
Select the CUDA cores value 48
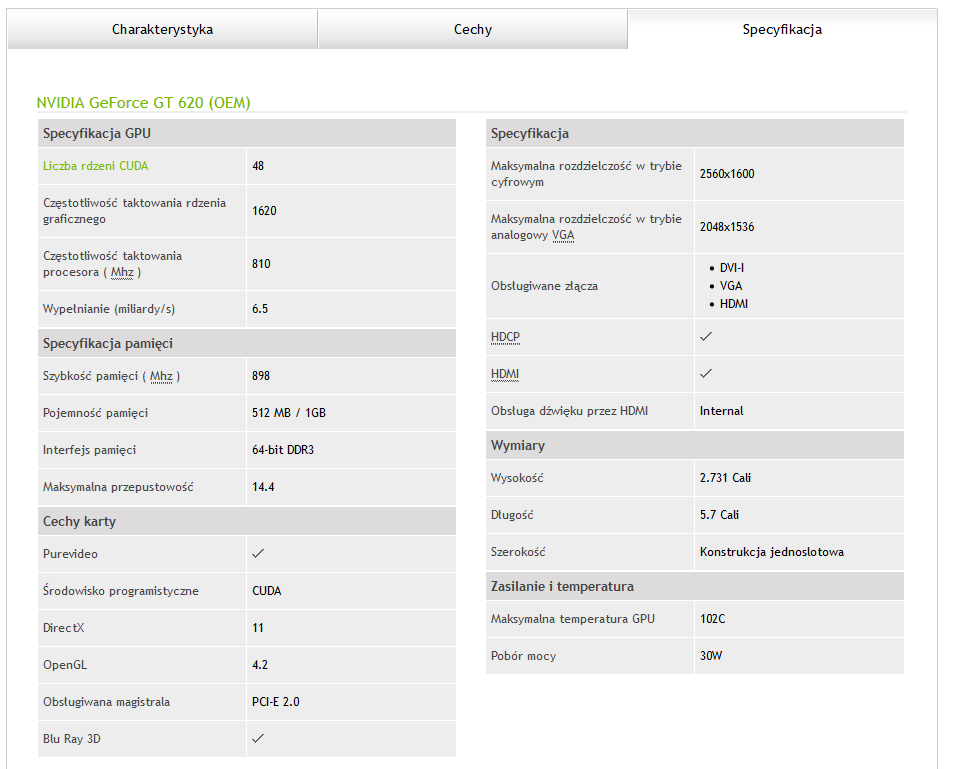[258, 166]
